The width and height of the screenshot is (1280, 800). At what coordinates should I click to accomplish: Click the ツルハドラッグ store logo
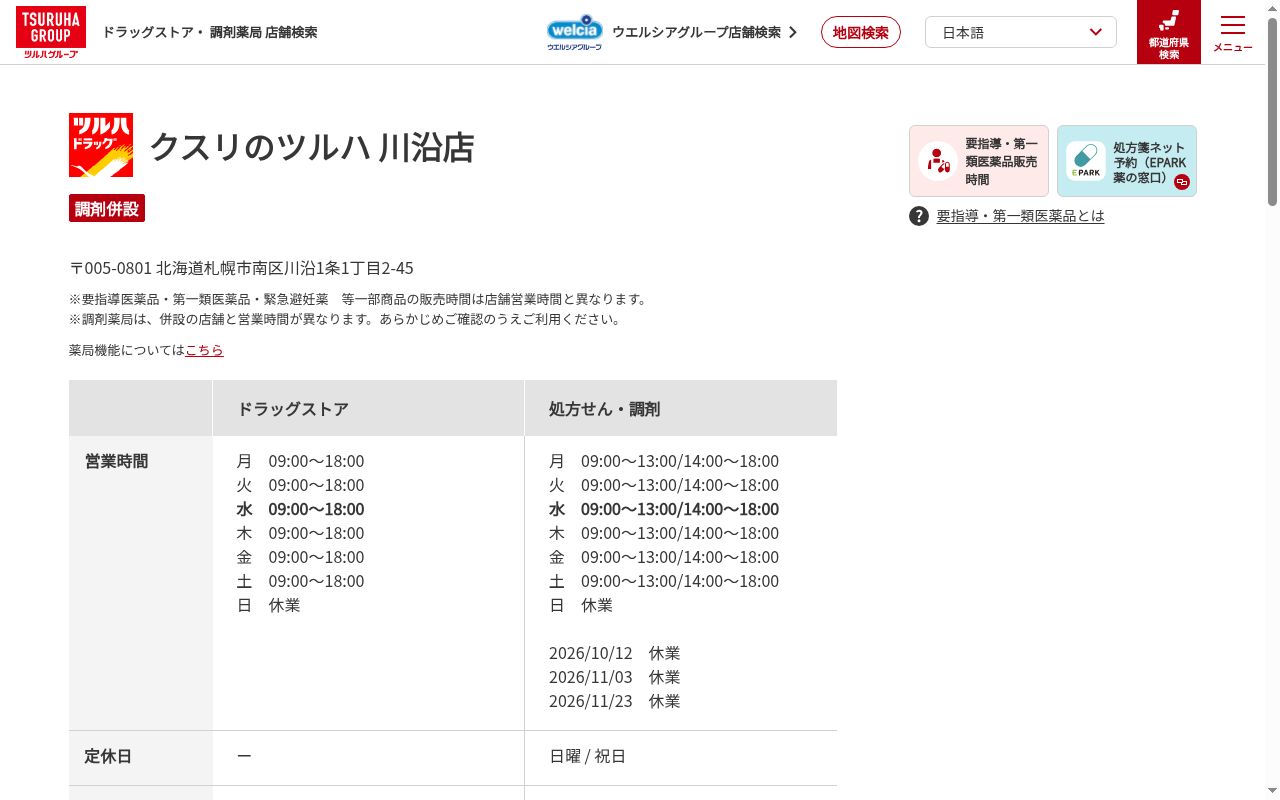(101, 145)
